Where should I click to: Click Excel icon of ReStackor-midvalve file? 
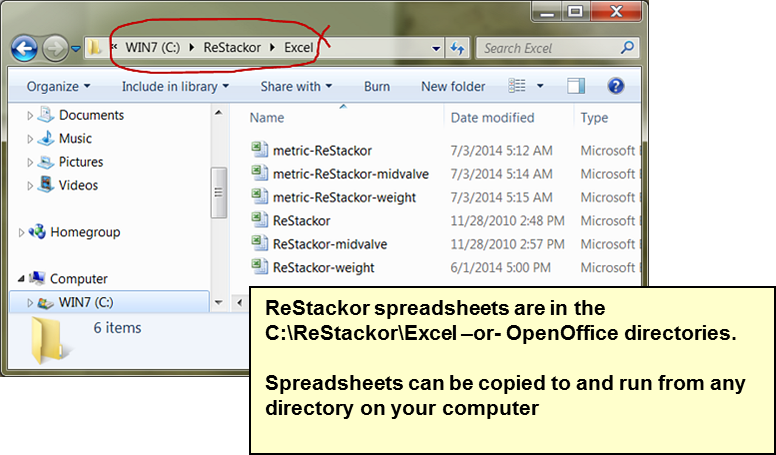(x=260, y=243)
